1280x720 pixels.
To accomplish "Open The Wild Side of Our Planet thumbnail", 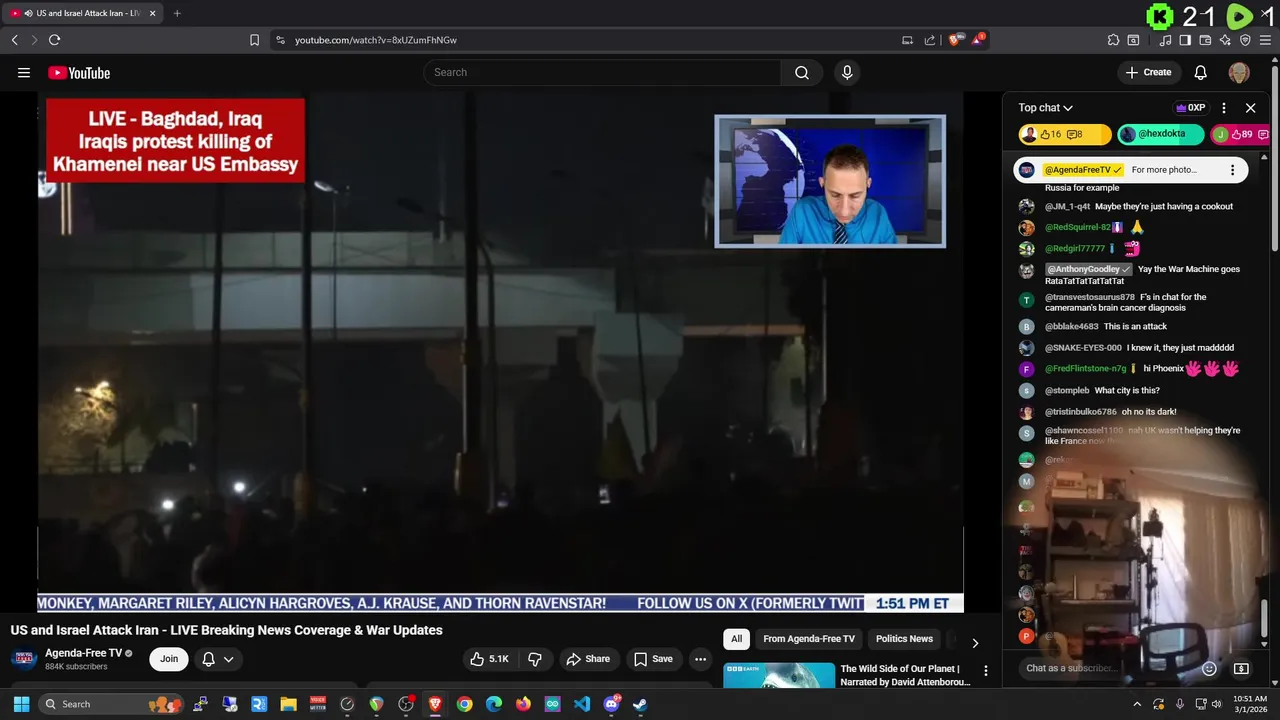I will (779, 675).
